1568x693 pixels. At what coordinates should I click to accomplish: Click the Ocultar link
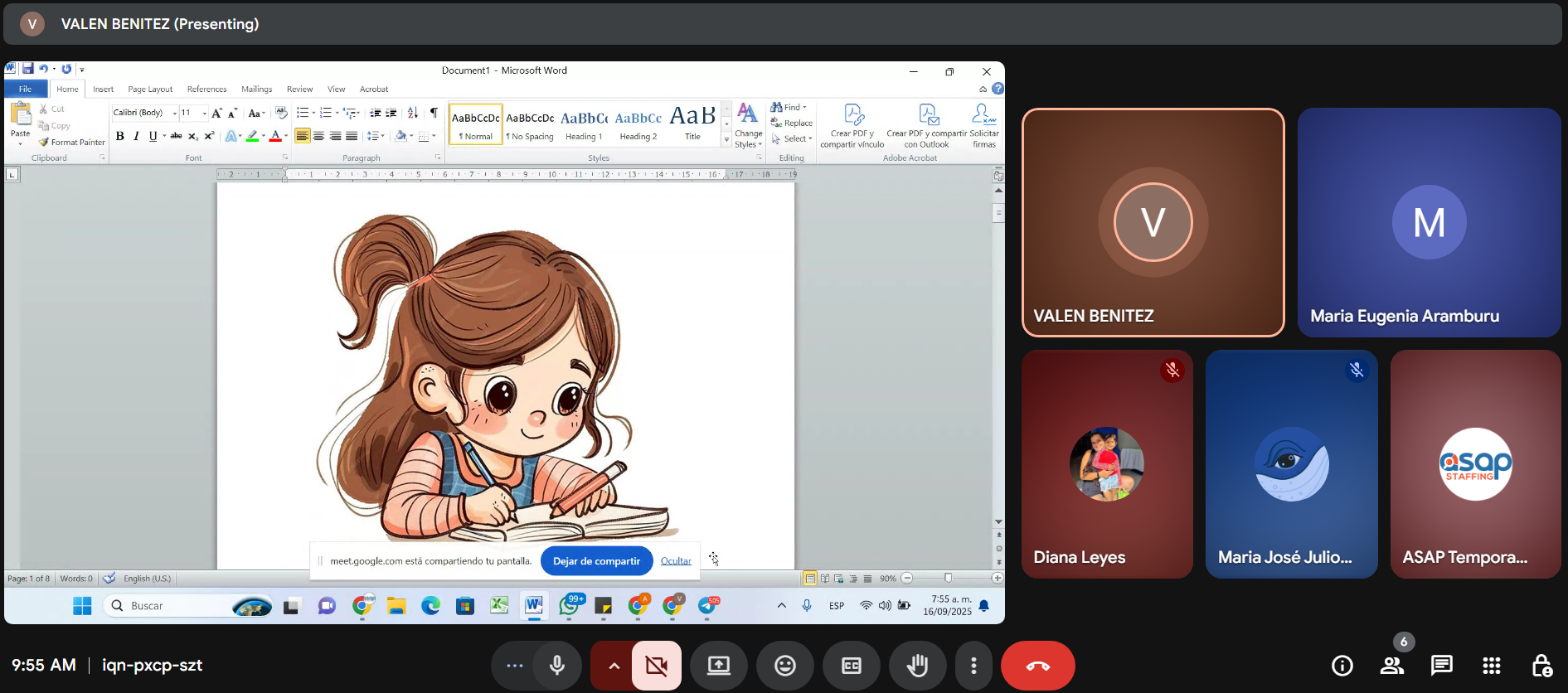pos(676,561)
